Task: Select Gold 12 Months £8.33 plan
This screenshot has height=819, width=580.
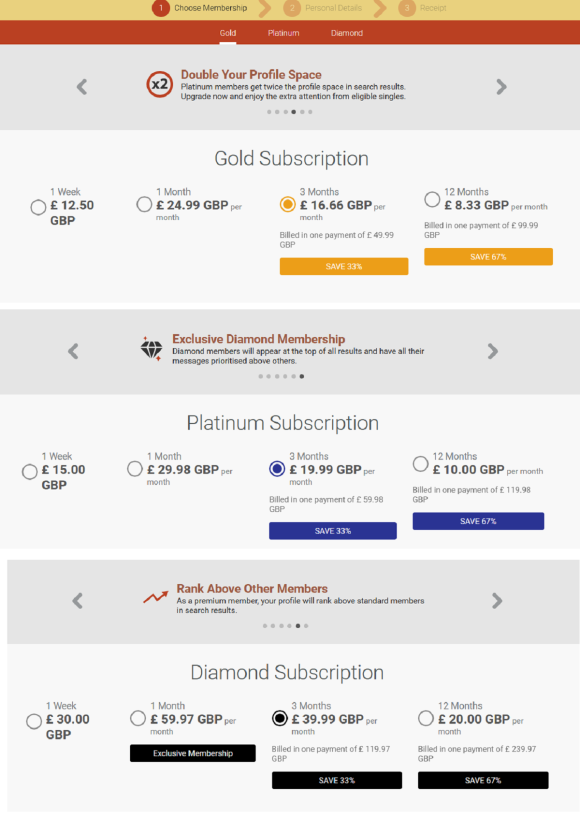Action: [x=432, y=199]
